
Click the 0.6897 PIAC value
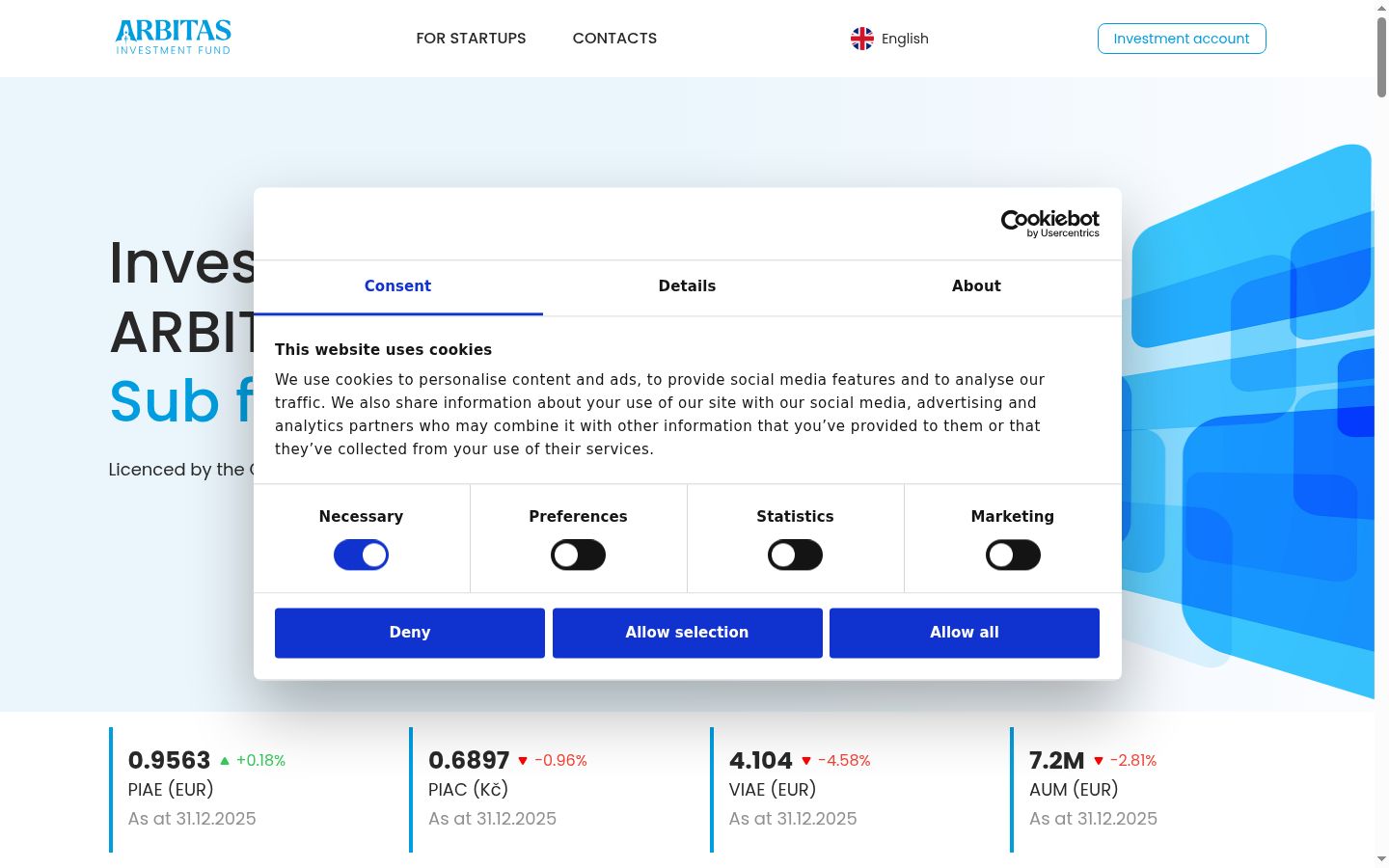469,761
